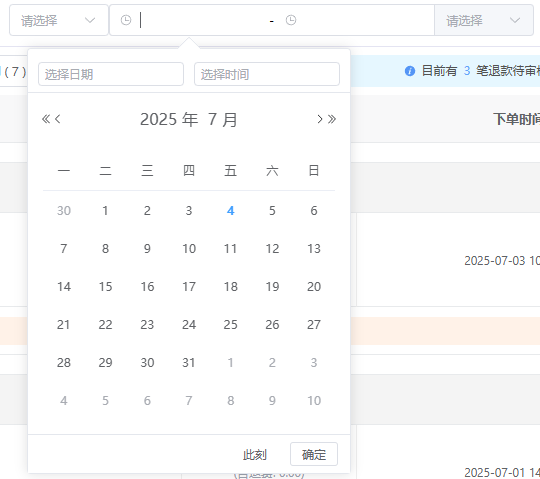Viewport: 540px width, 479px height.
Task: Click the 7 月 month header label
Action: (222, 119)
